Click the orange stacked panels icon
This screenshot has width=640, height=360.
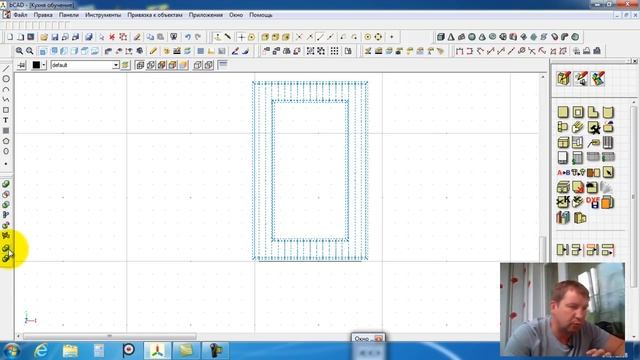click(608, 202)
